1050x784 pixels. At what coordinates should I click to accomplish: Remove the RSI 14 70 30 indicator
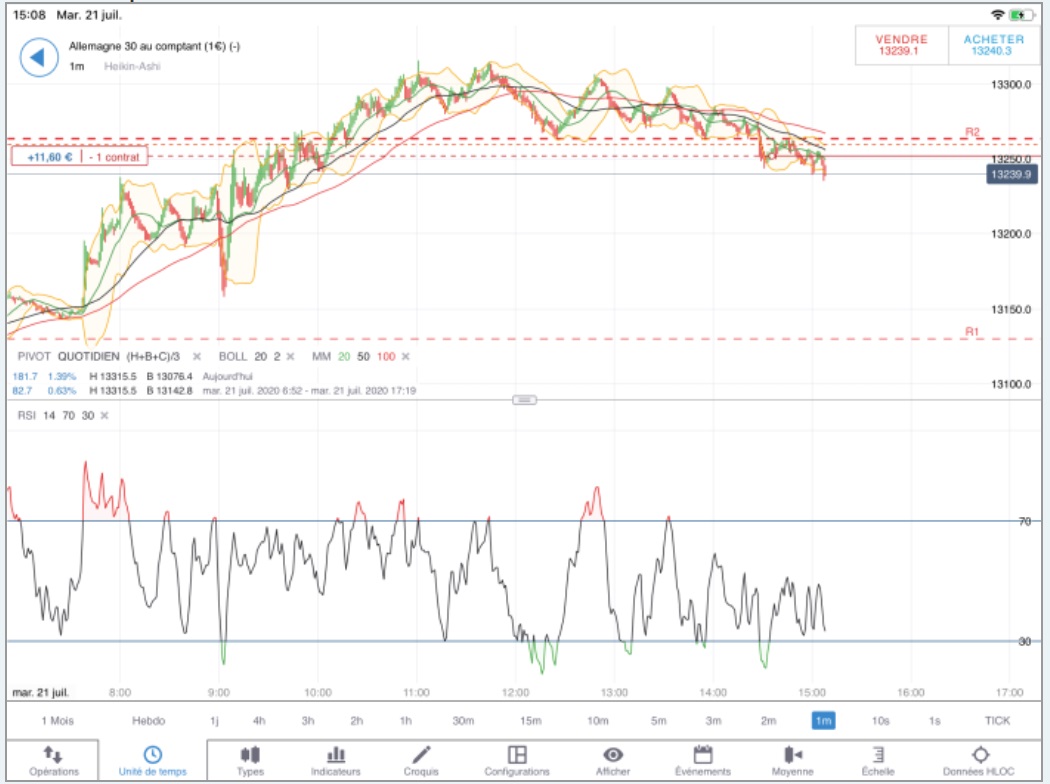104,416
